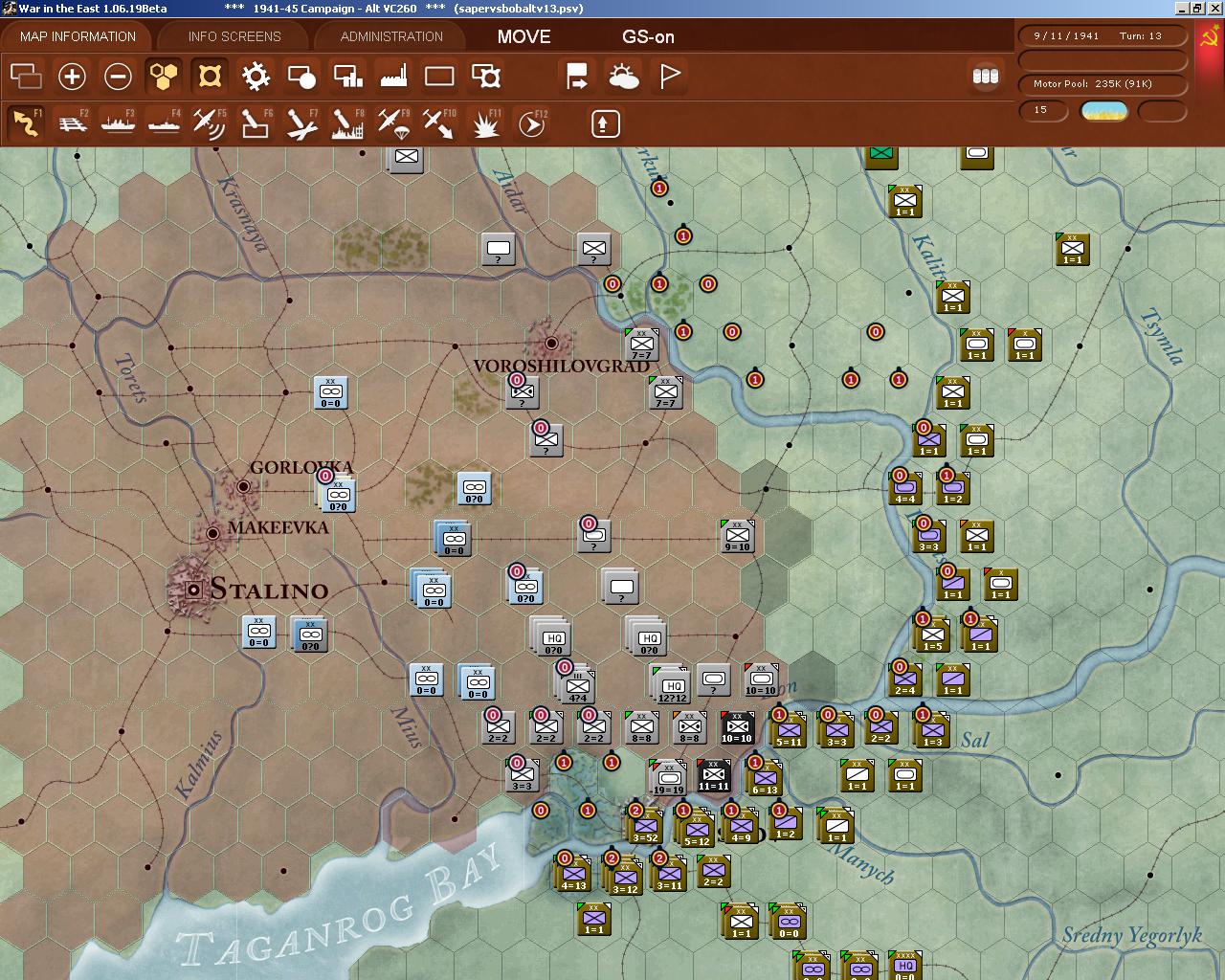Select Naval transport mode F3 icon
The height and width of the screenshot is (980, 1225).
118,122
